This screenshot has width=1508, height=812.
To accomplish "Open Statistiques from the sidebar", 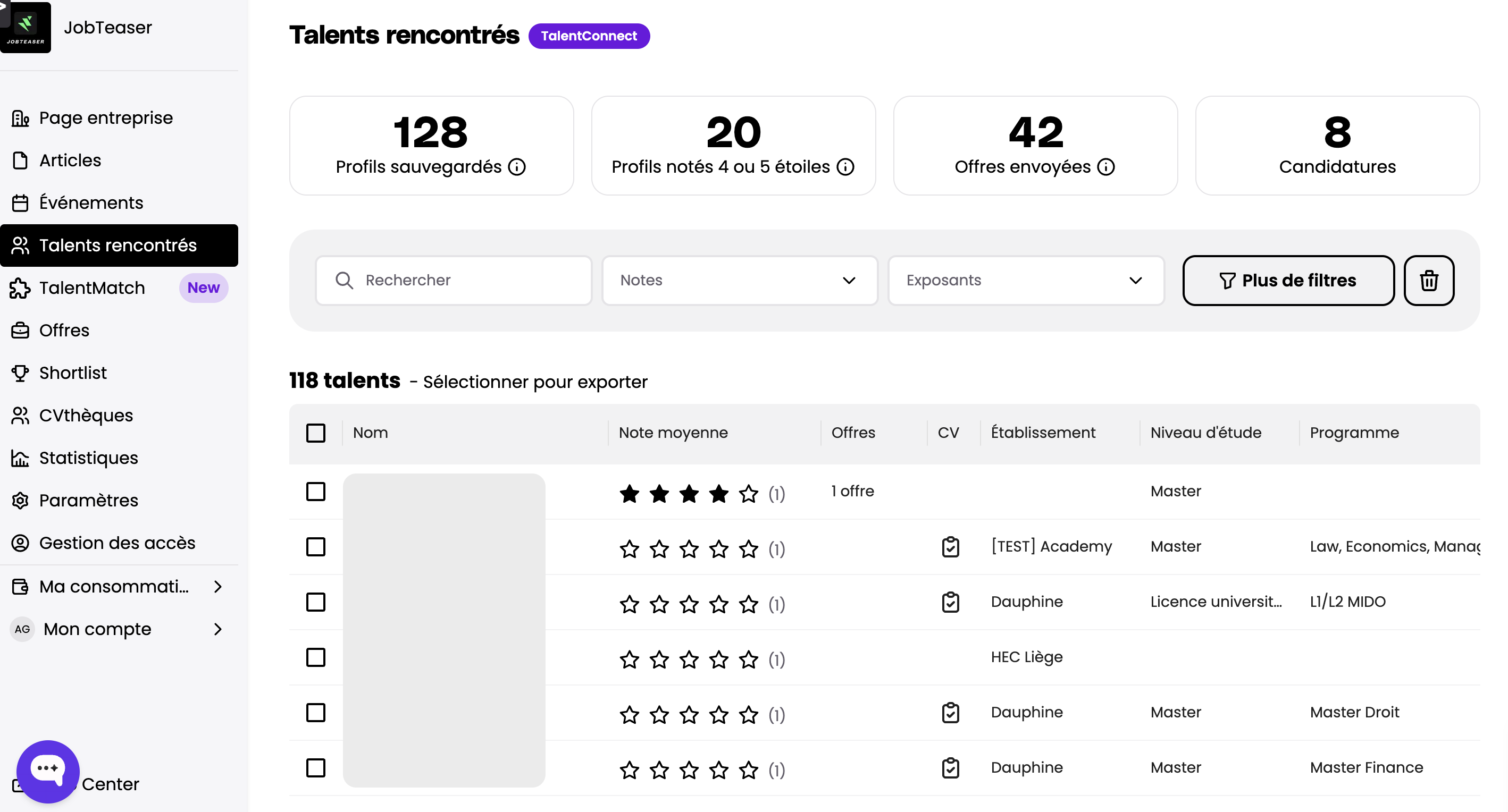I will (88, 458).
